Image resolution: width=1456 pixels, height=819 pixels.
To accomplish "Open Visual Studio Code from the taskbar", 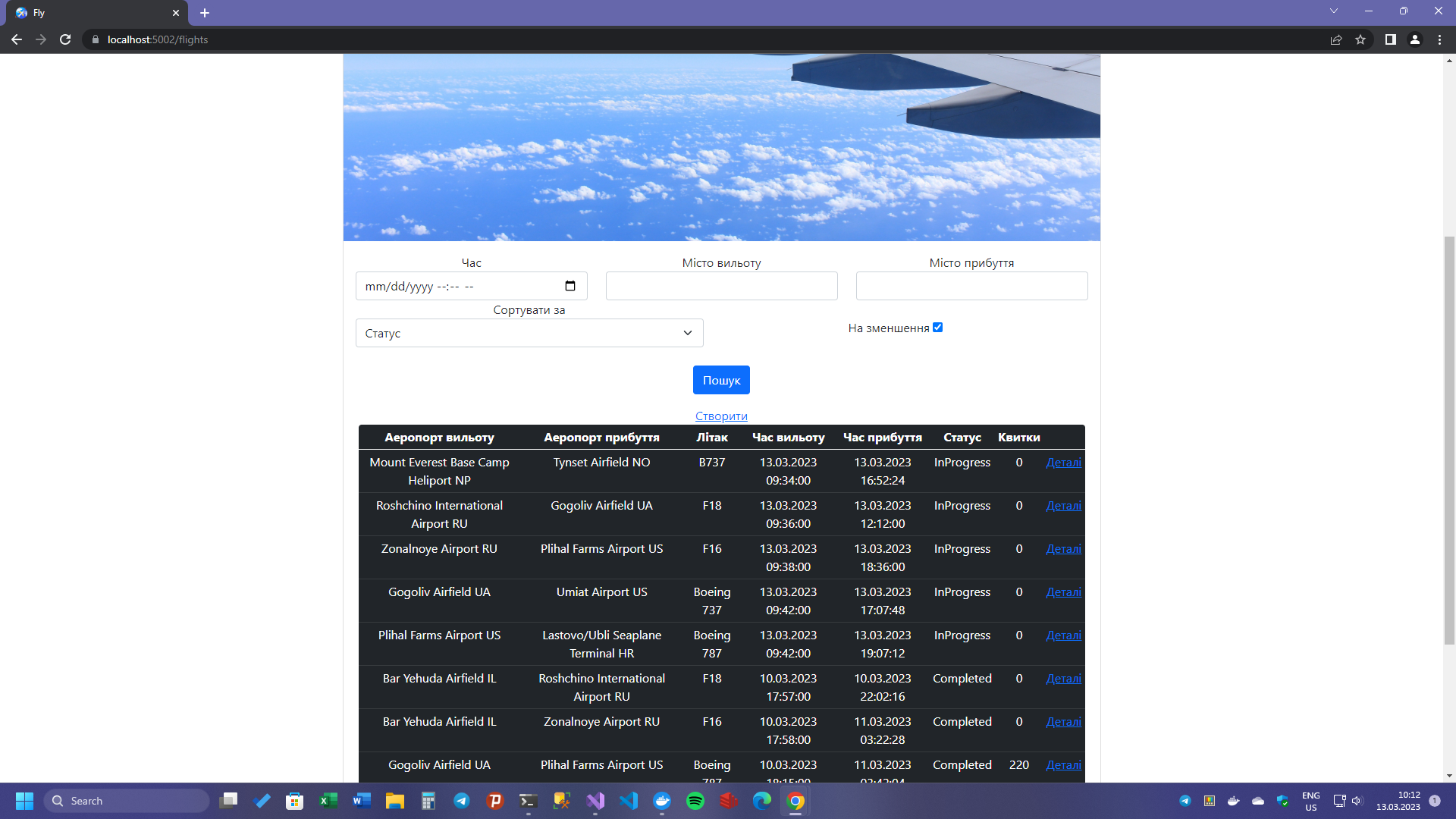I will [x=629, y=801].
